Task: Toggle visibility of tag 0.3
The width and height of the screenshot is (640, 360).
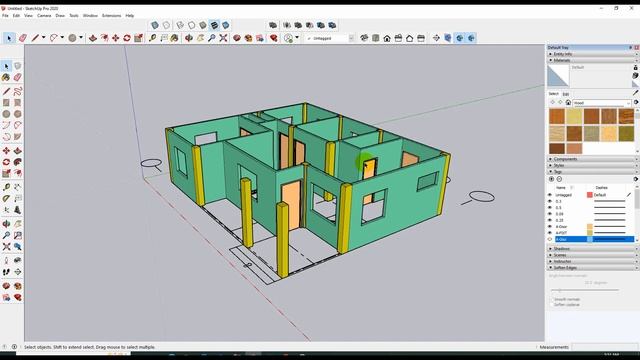Action: coord(550,201)
